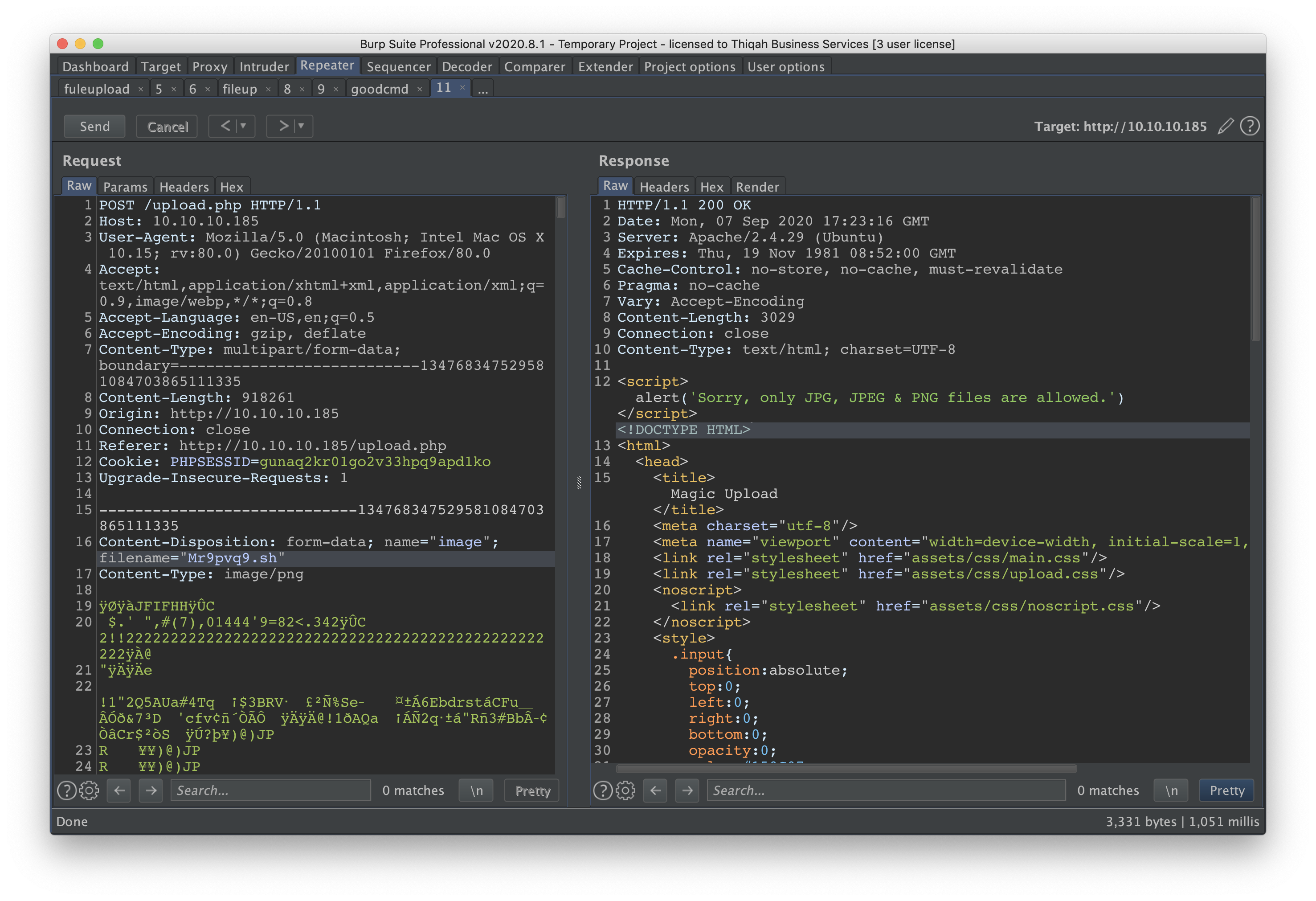Click the Response pane horizontal scrollbar
Screen dimensions: 1316x901
[x=846, y=769]
